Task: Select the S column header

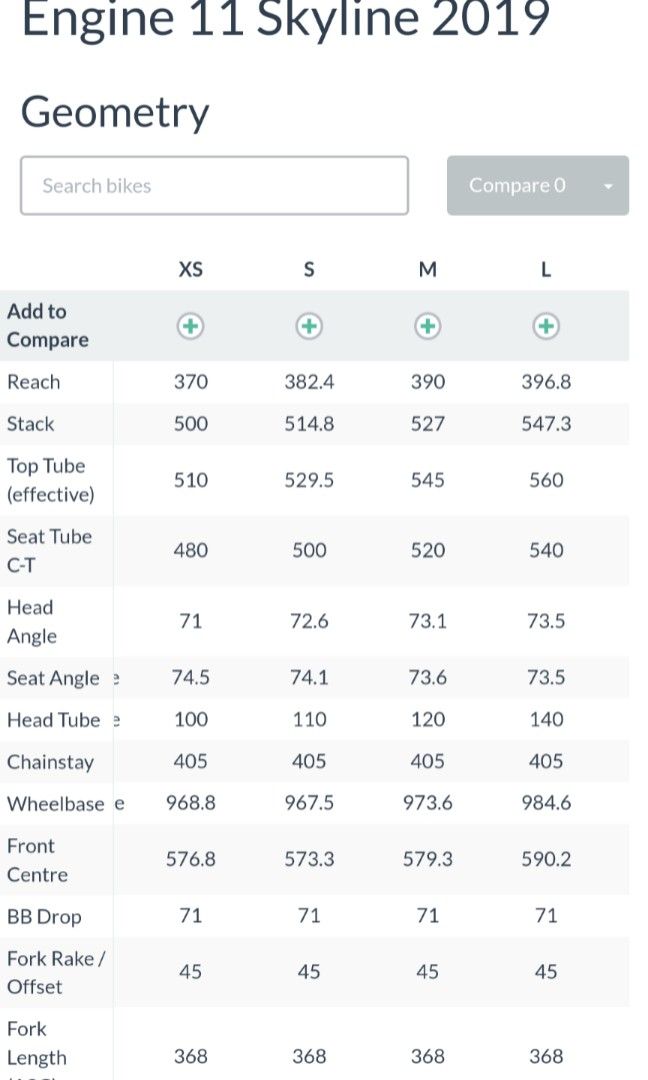Action: (309, 270)
